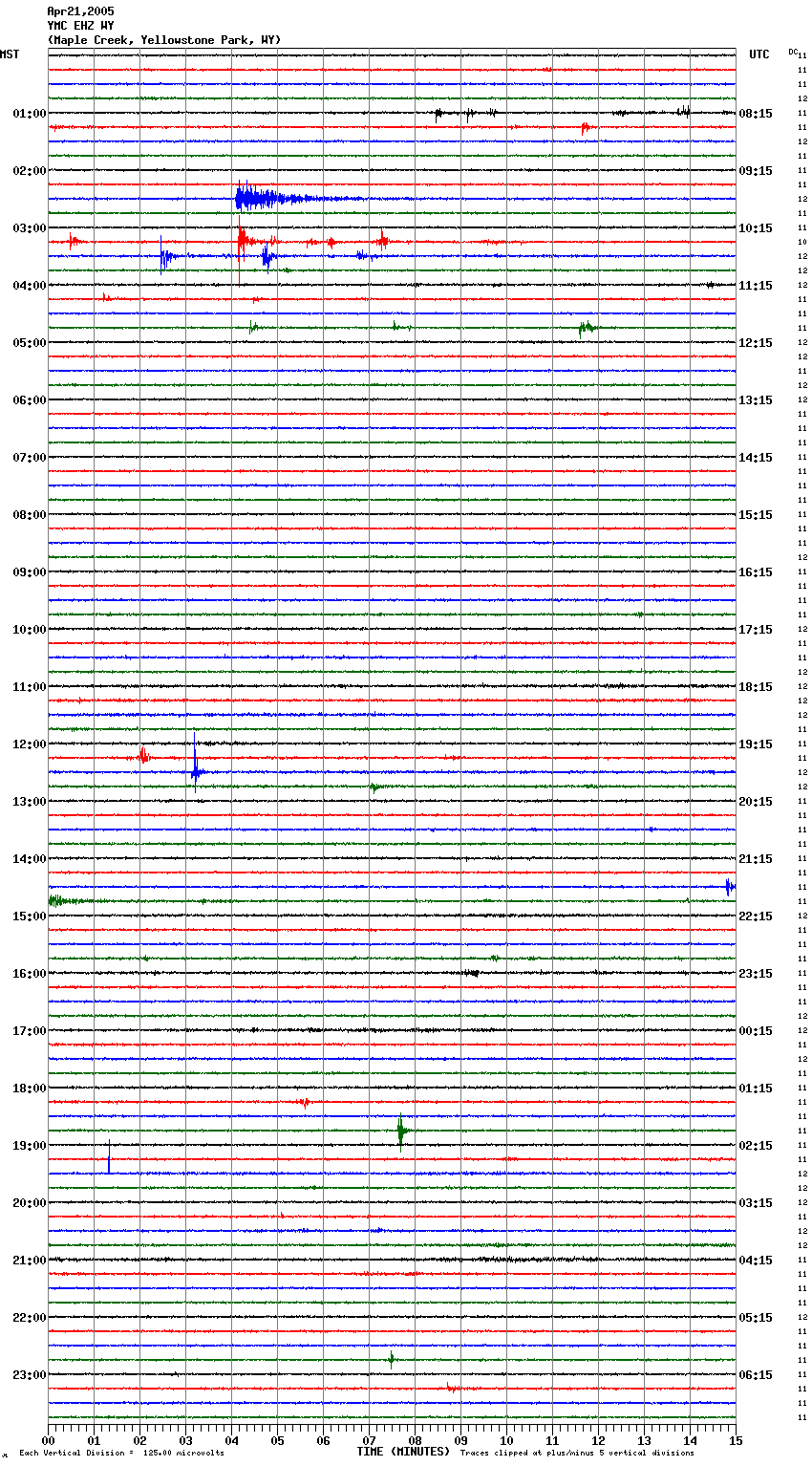The image size is (812, 1466).
Task: Select the 13:15 UTC time label
Action: [756, 400]
